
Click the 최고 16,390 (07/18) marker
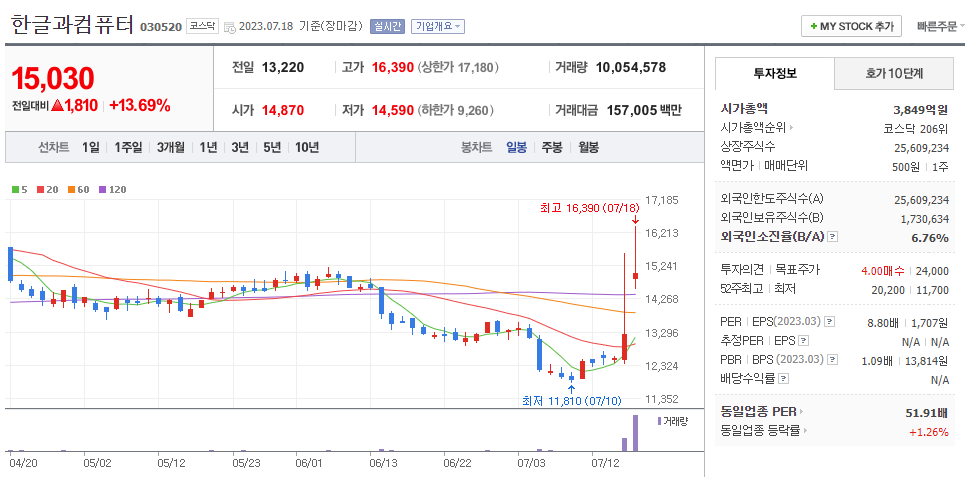coord(590,208)
